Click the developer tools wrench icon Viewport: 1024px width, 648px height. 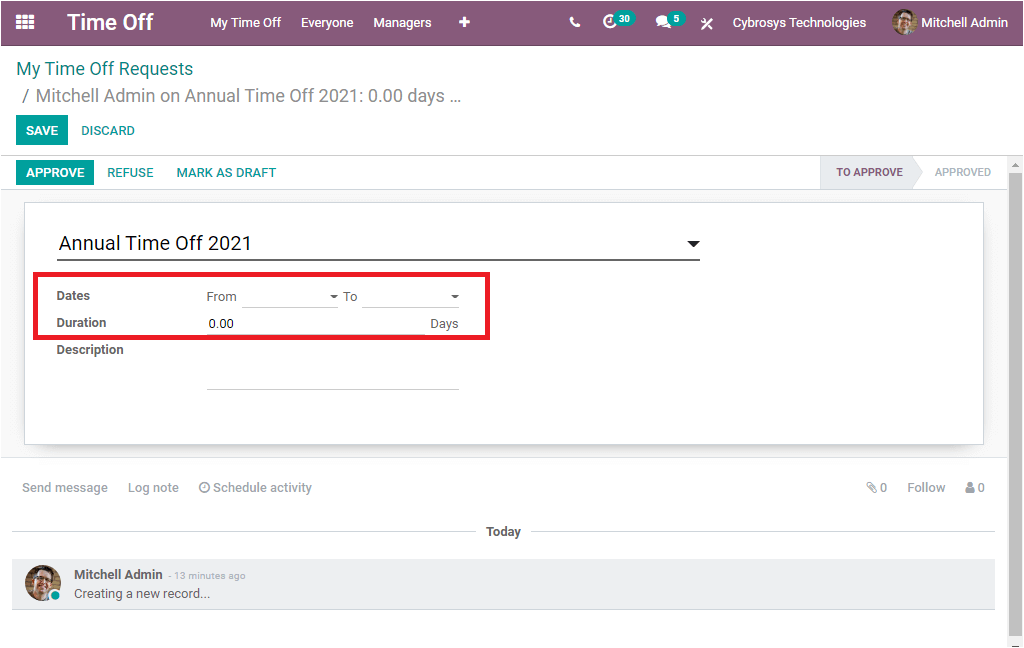pos(707,24)
